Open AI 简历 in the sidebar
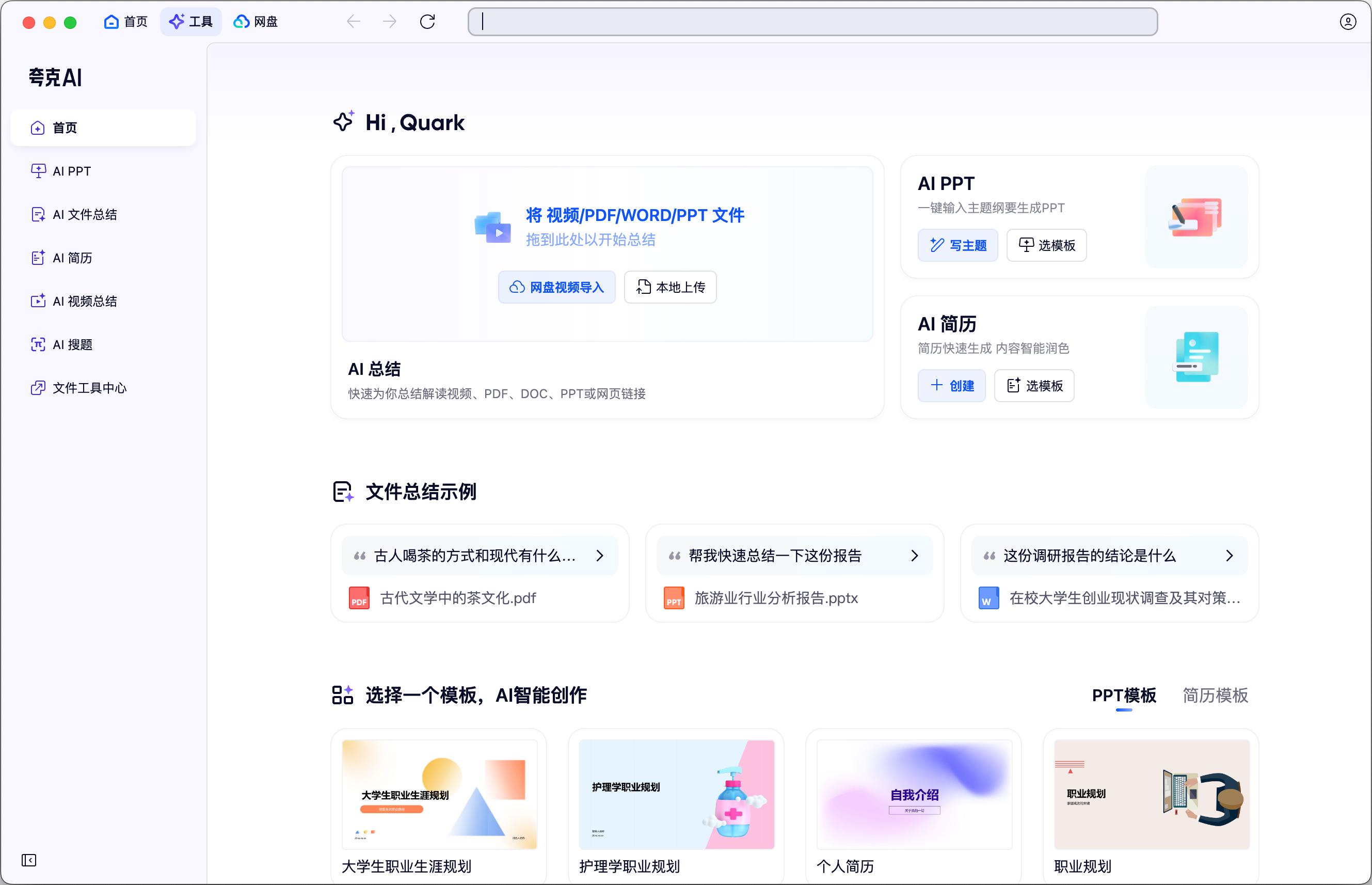 coord(72,258)
